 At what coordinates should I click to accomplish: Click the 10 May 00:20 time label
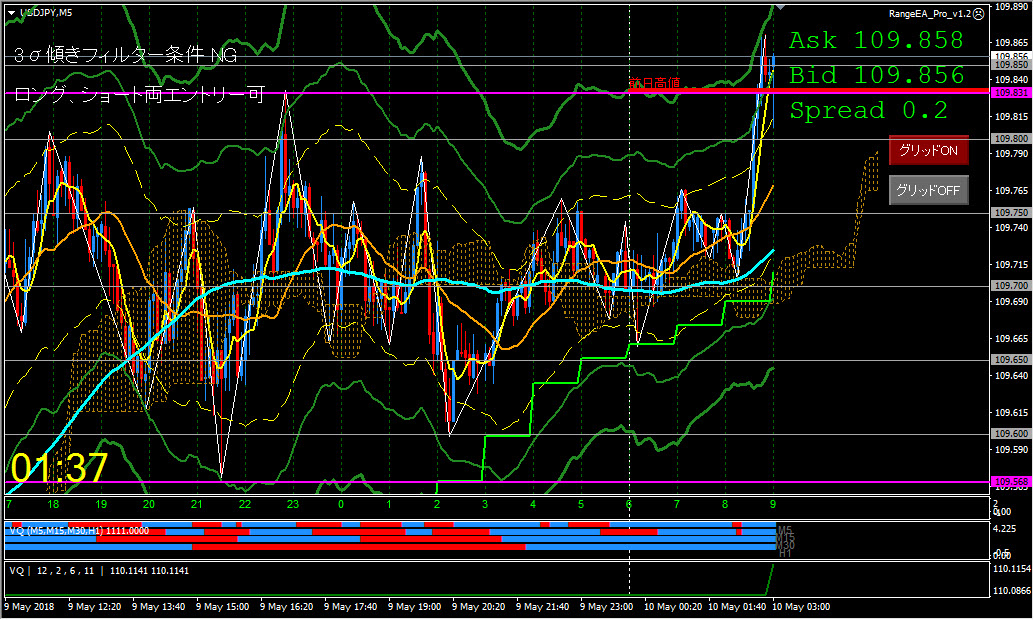[x=673, y=607]
